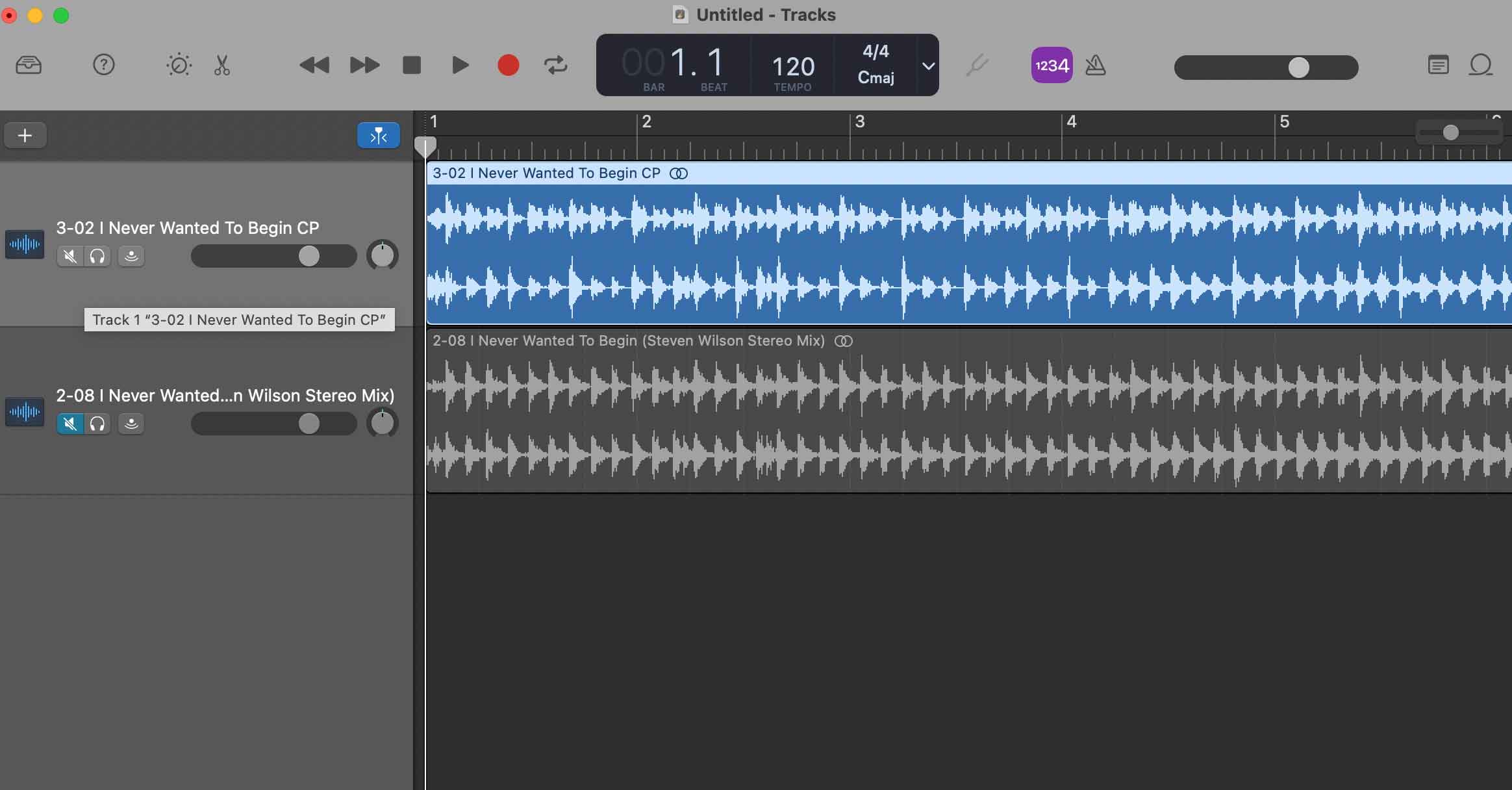Enable the metronome click

point(1096,65)
